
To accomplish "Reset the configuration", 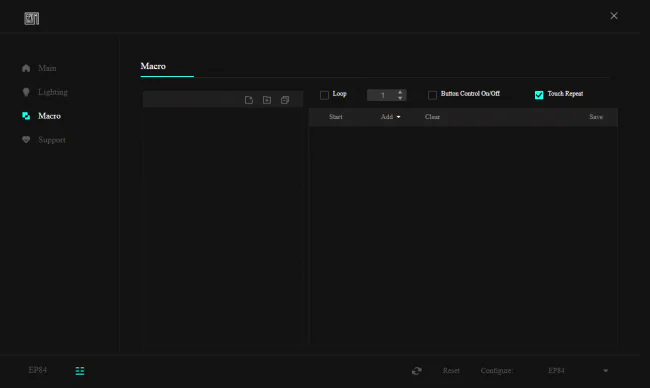I will click(x=451, y=371).
